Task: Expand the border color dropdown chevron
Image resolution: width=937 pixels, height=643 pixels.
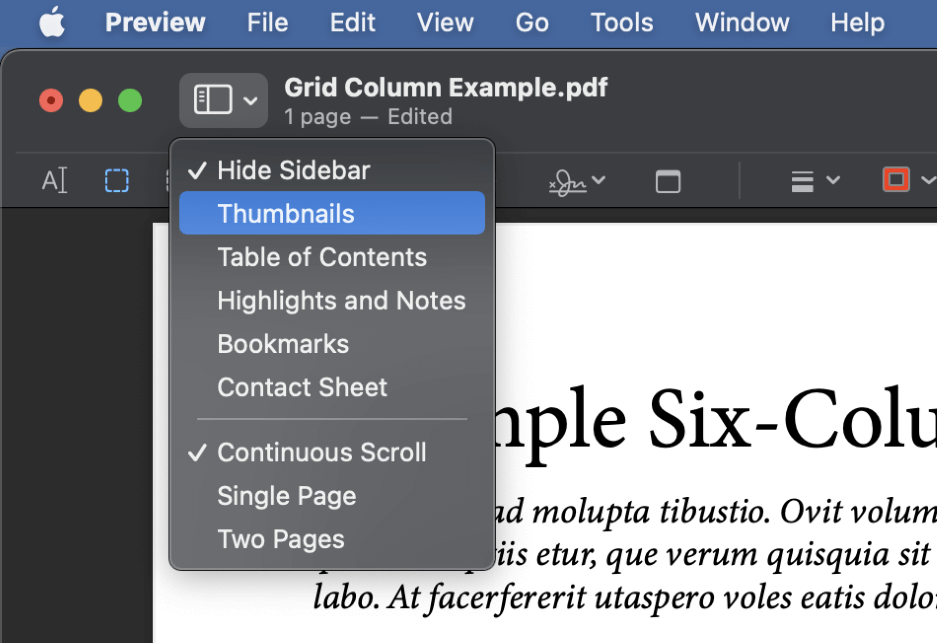Action: 929,180
